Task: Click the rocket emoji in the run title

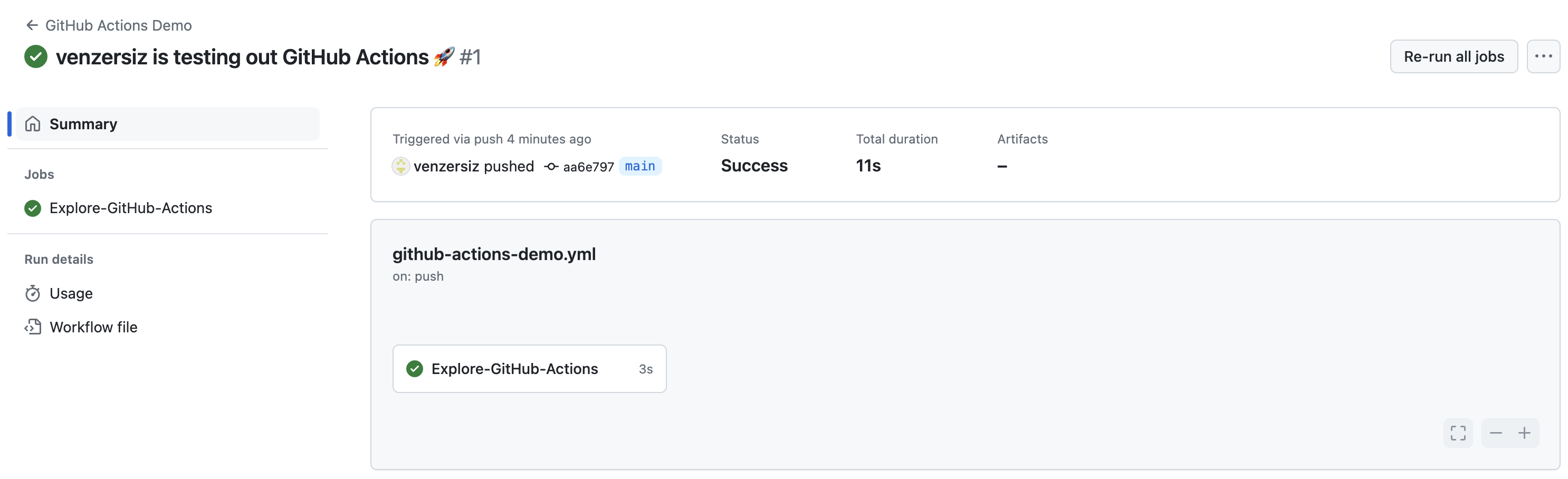Action: pyautogui.click(x=444, y=56)
